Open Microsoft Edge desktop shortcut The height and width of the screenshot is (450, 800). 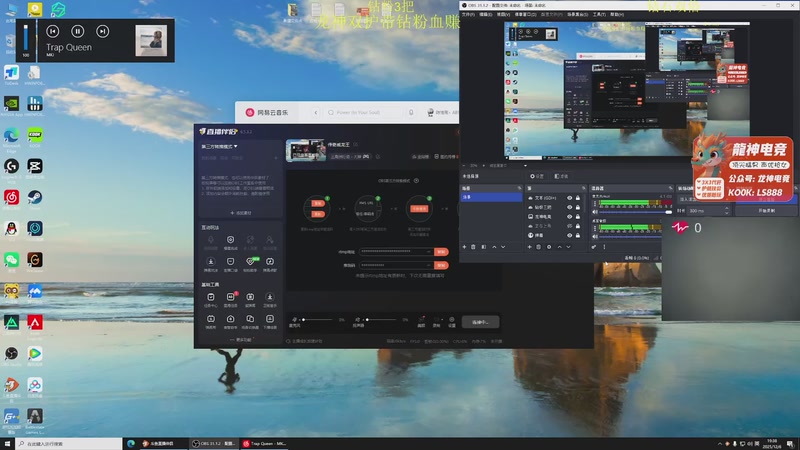pos(11,135)
